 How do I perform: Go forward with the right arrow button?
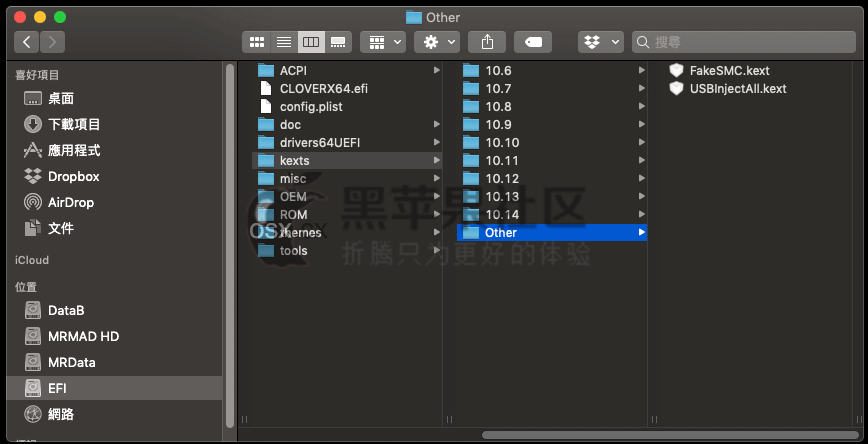coord(52,42)
